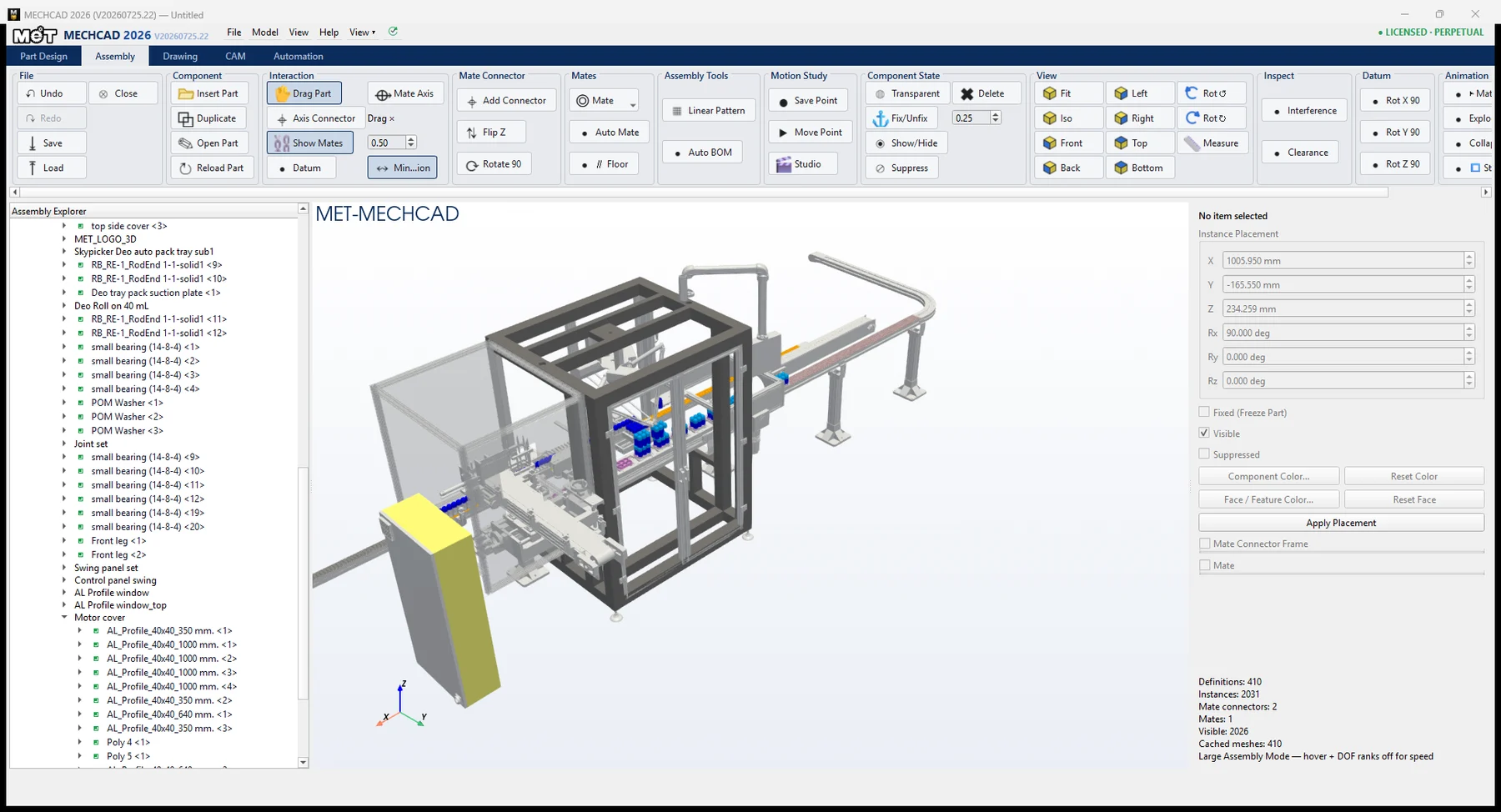Toggle Show Mates display
This screenshot has width=1501, height=812.
tap(309, 143)
